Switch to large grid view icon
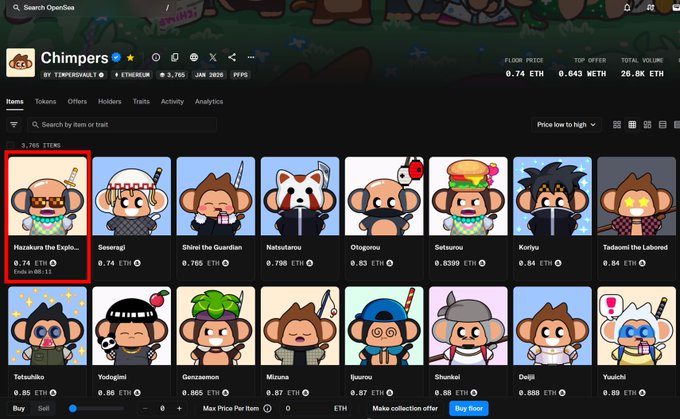The width and height of the screenshot is (680, 419). (x=617, y=125)
